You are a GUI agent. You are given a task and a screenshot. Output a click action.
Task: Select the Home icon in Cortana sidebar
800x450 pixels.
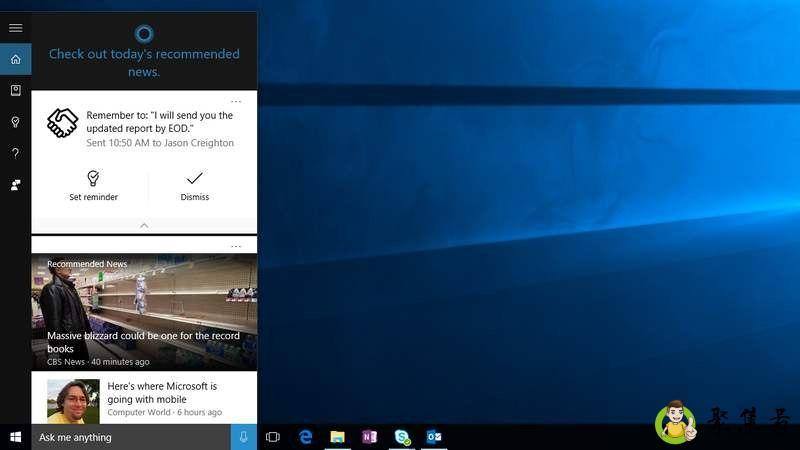tap(15, 59)
